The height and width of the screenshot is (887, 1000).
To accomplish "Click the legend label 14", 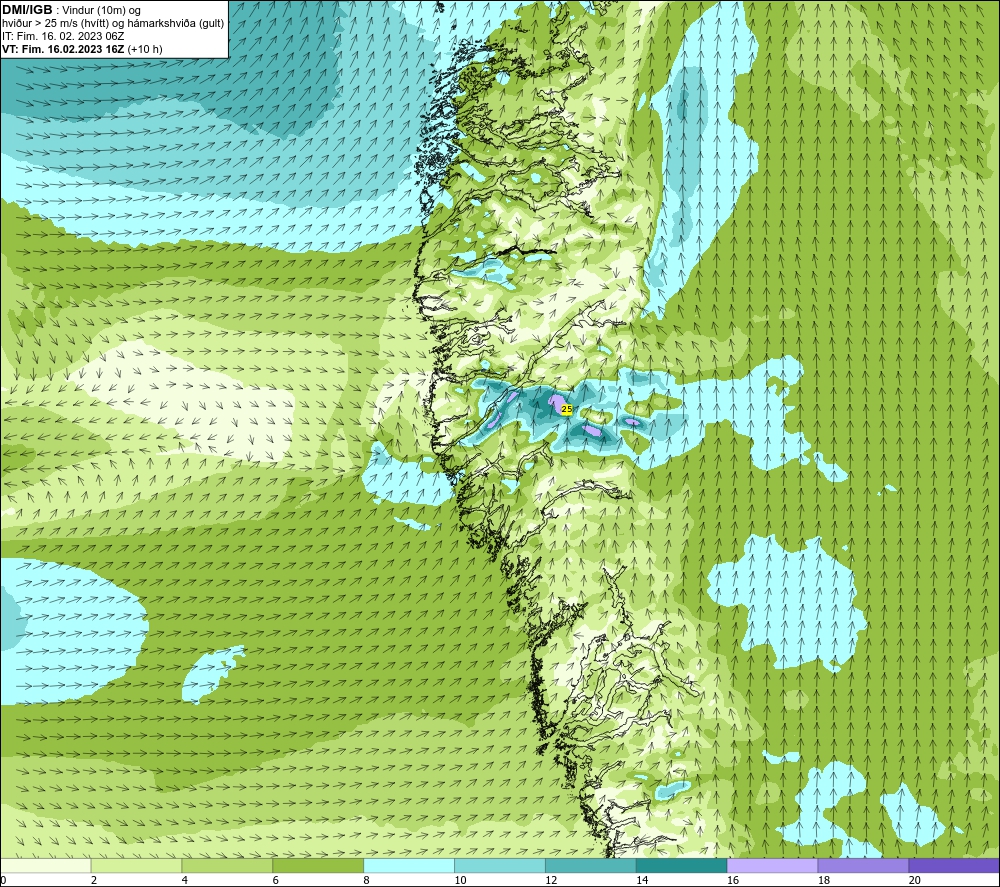I will click(x=642, y=880).
